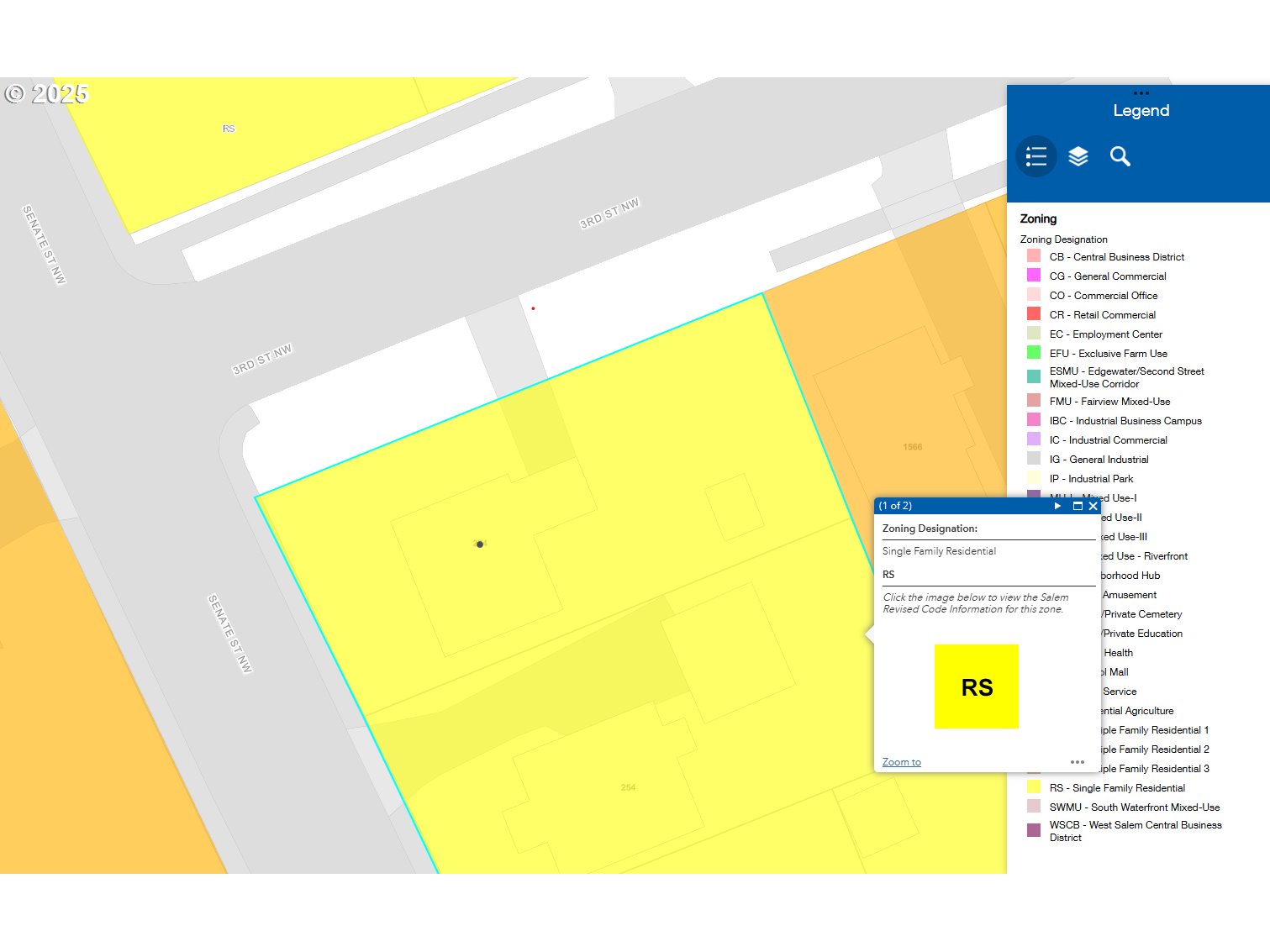Click the Search magnifier icon
1270x952 pixels.
[x=1120, y=156]
